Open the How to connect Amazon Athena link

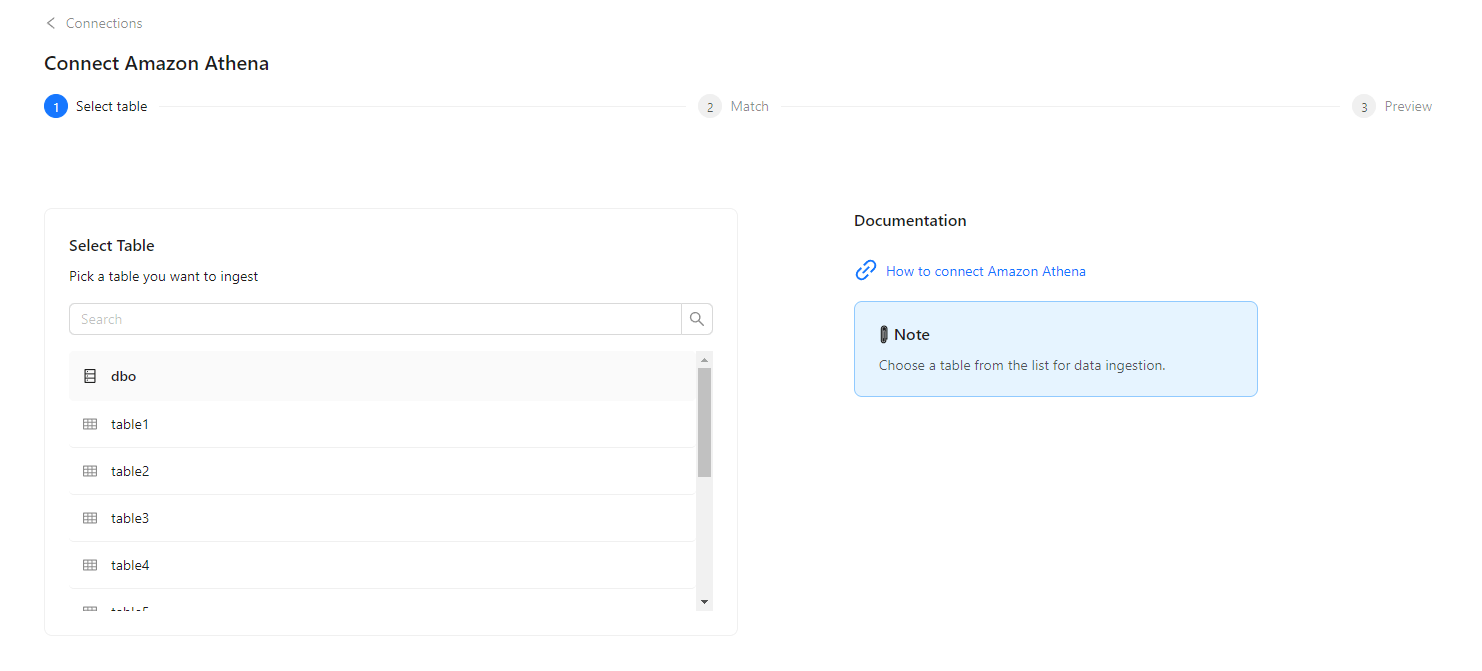click(985, 271)
